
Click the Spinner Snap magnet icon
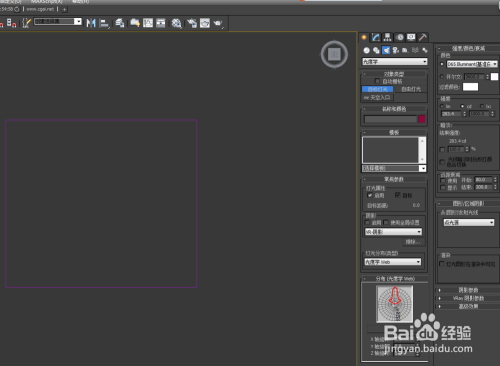point(12,23)
